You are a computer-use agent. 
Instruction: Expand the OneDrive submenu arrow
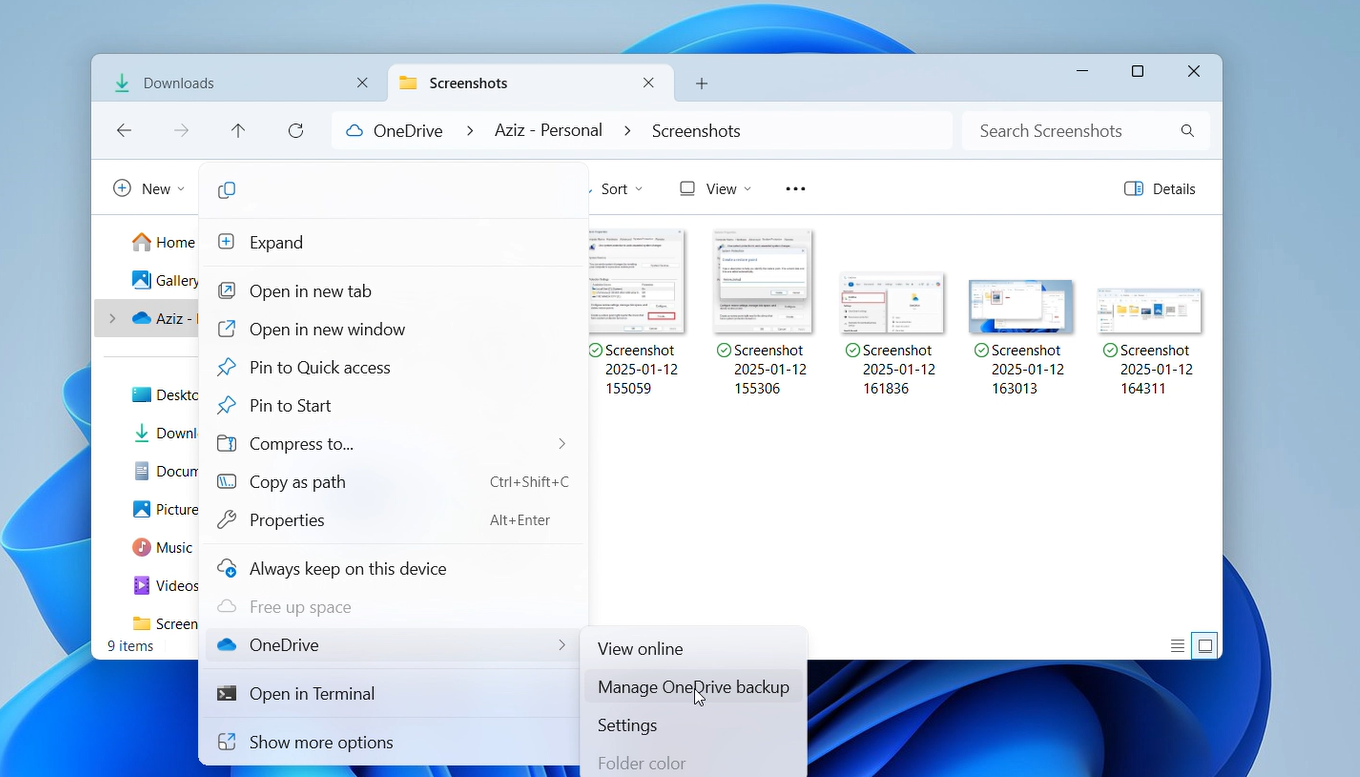tap(562, 645)
